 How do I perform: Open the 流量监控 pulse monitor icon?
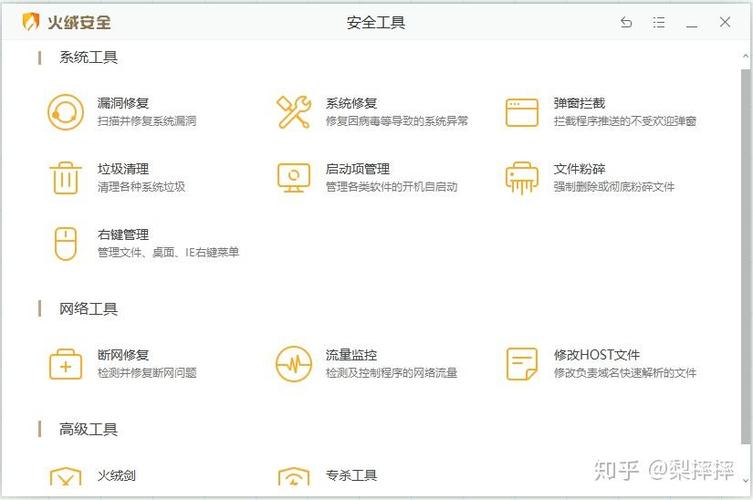[293, 364]
